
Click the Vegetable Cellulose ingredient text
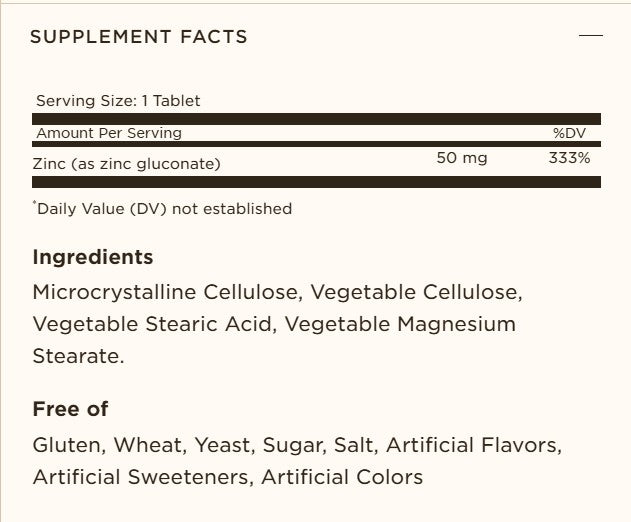click(416, 293)
